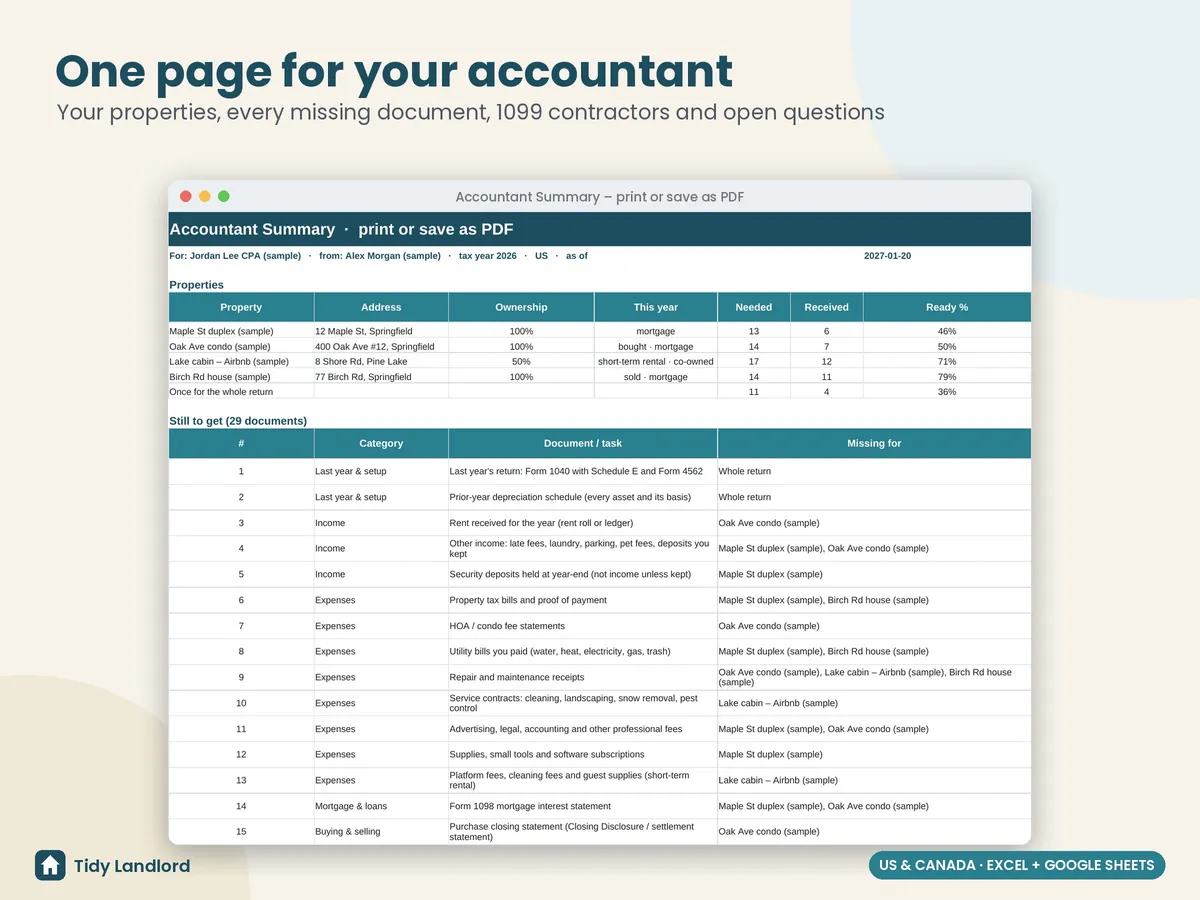Click the Mortgage & loans category cell
The height and width of the screenshot is (900, 1200).
click(381, 806)
